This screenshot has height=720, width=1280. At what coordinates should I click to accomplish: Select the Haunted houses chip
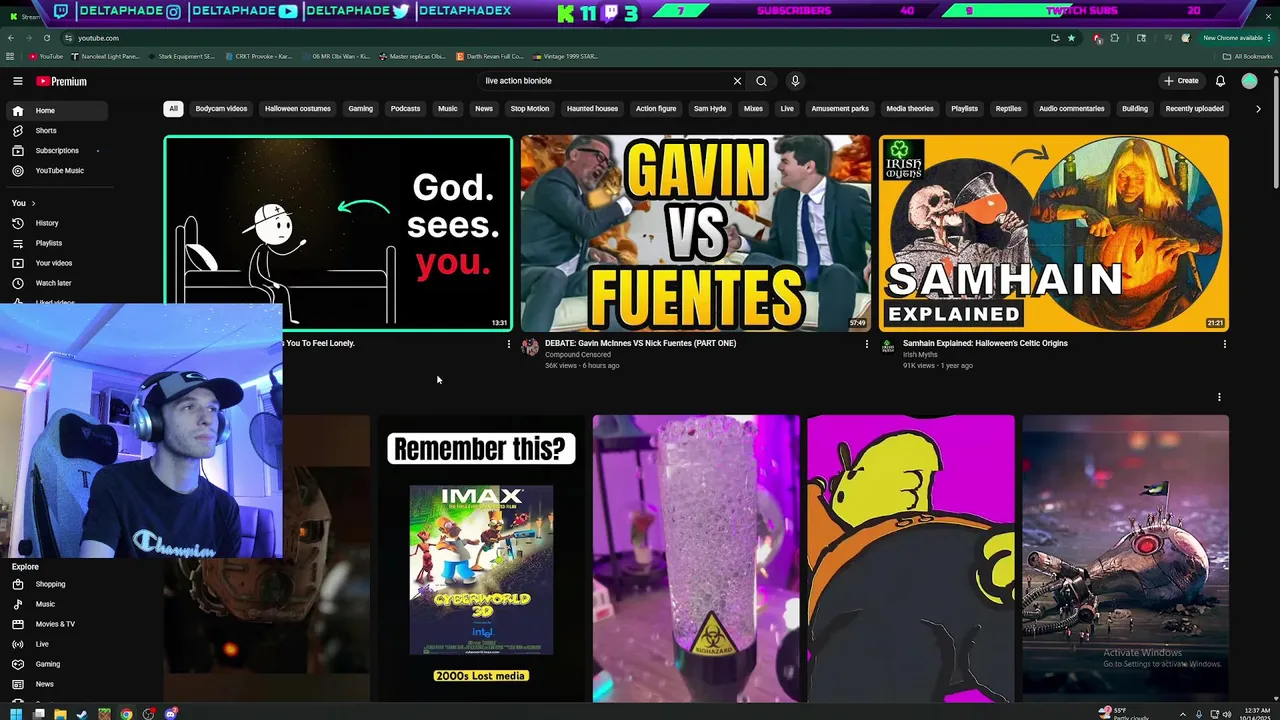(x=592, y=109)
